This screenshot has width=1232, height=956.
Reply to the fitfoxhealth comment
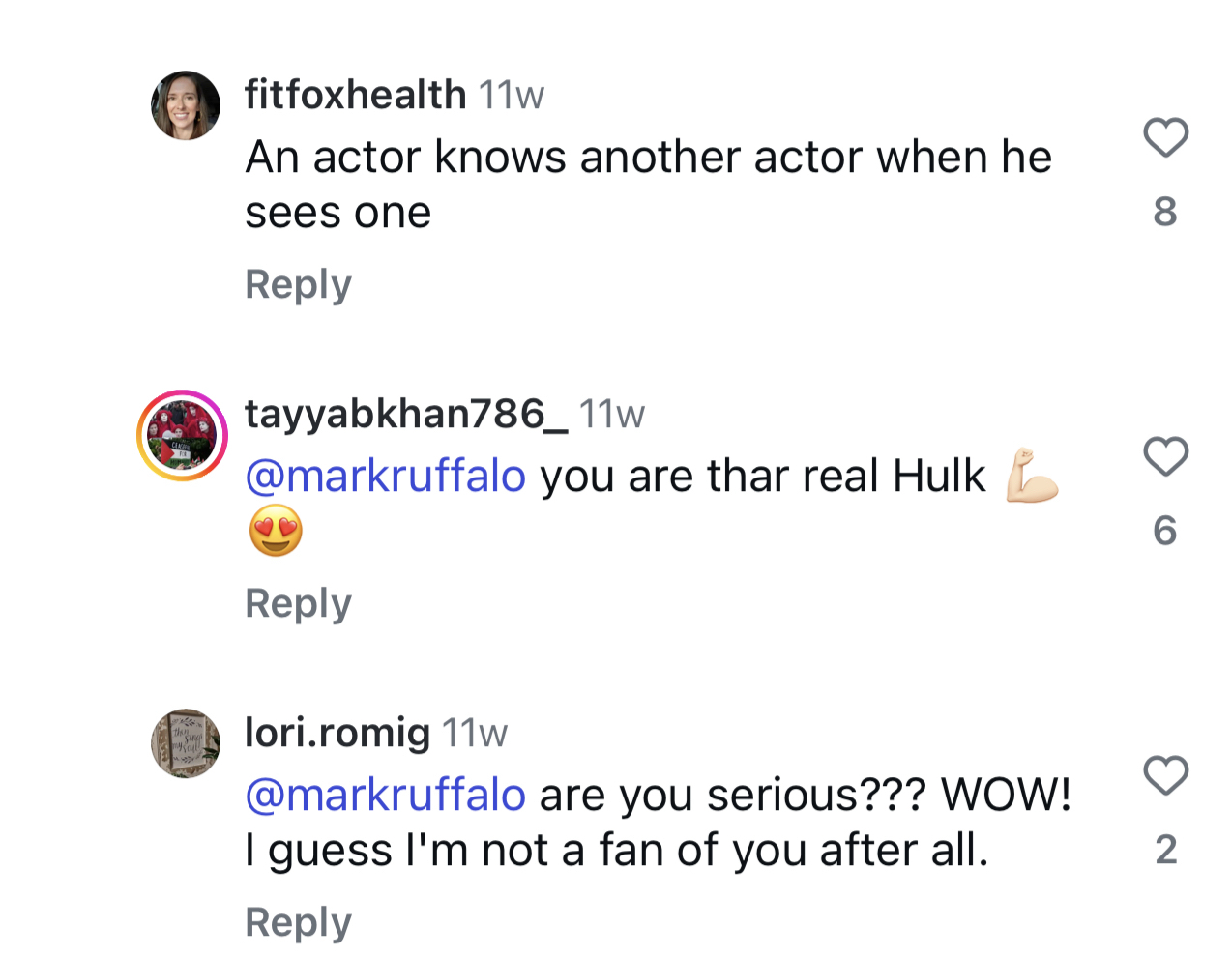298,284
